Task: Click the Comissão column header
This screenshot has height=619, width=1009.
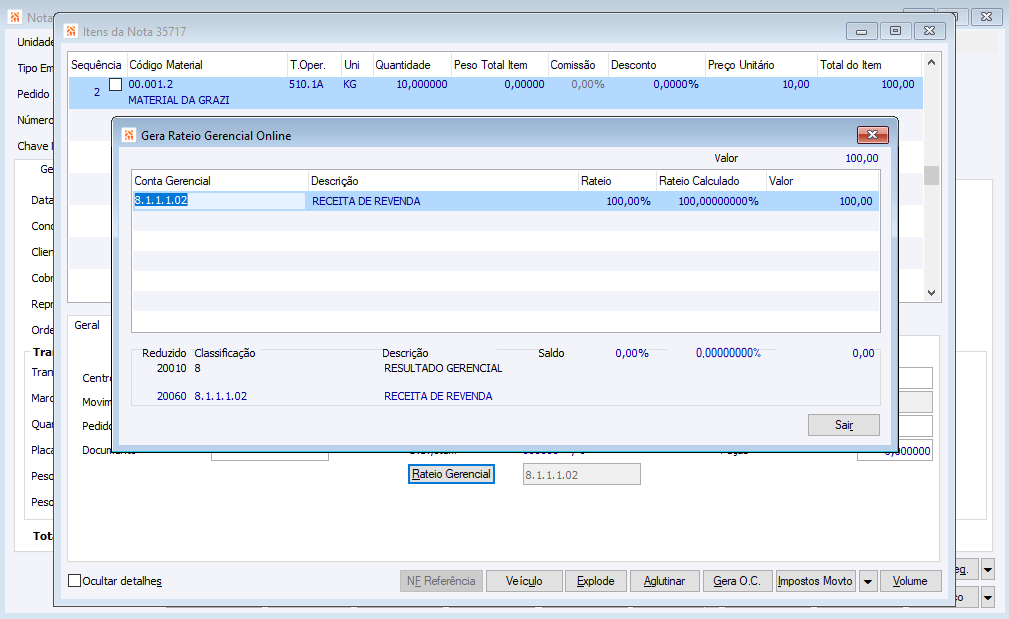Action: [577, 65]
